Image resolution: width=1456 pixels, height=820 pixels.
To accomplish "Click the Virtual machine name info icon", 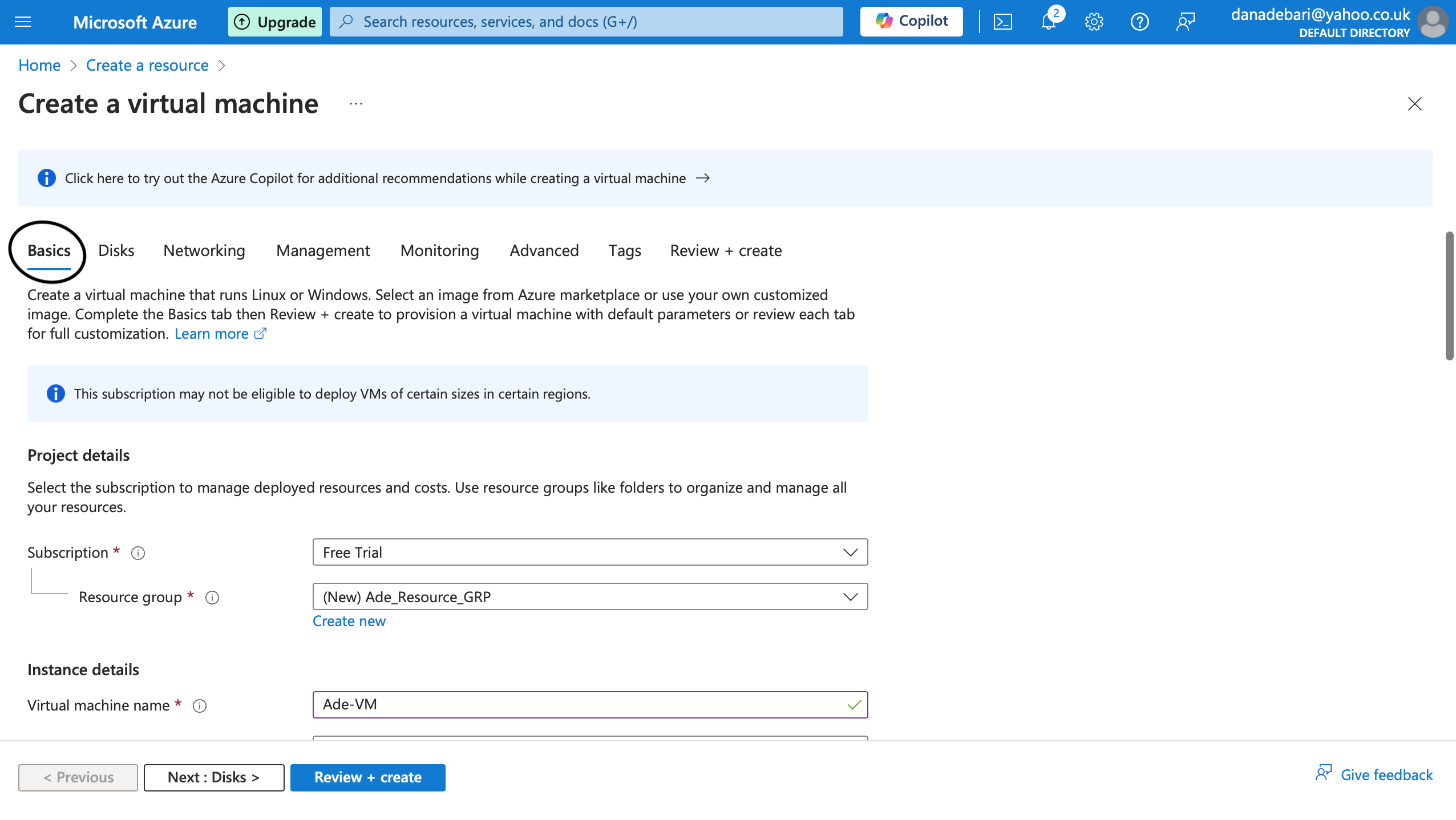I will tap(200, 705).
